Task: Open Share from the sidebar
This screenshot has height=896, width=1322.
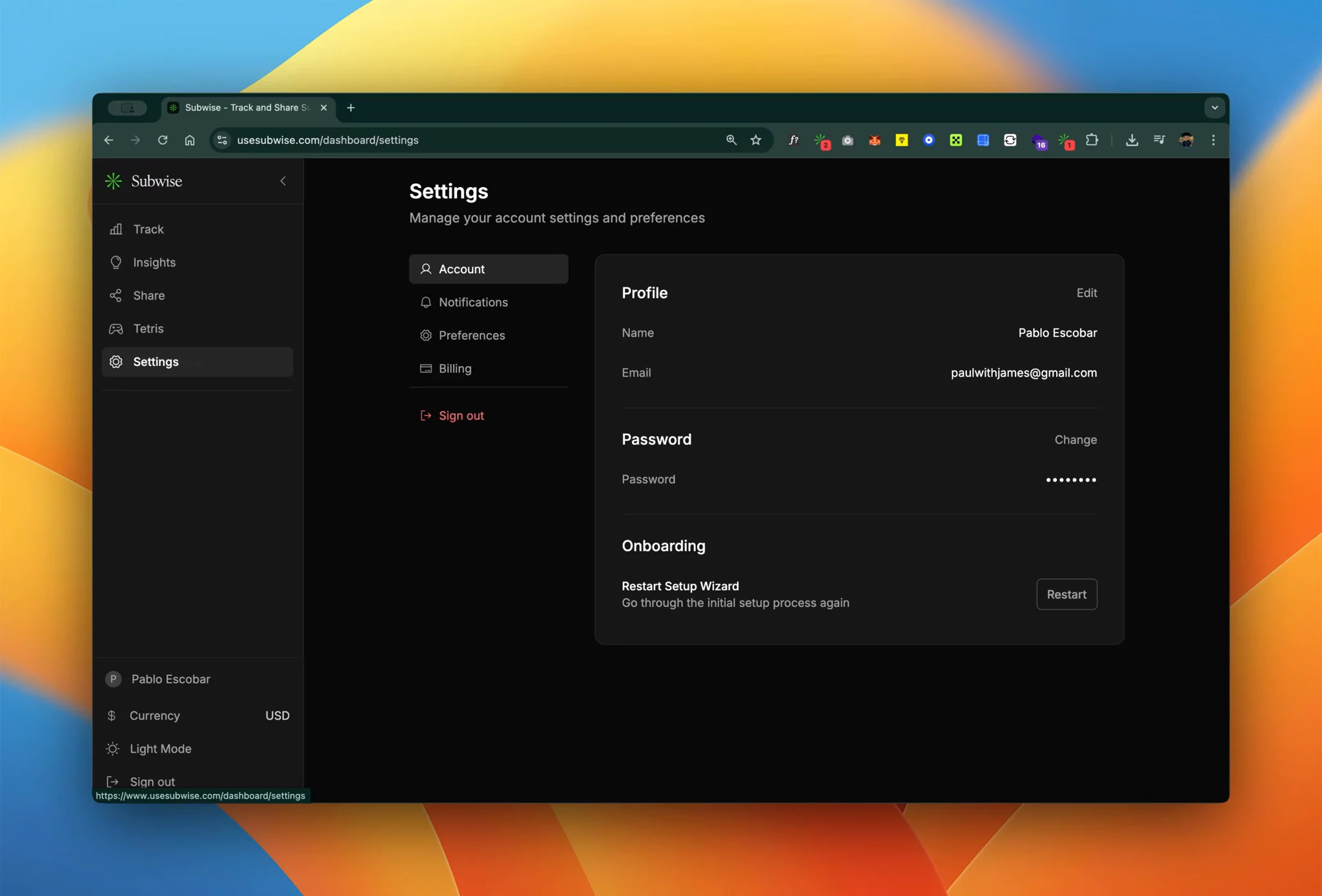Action: 148,295
